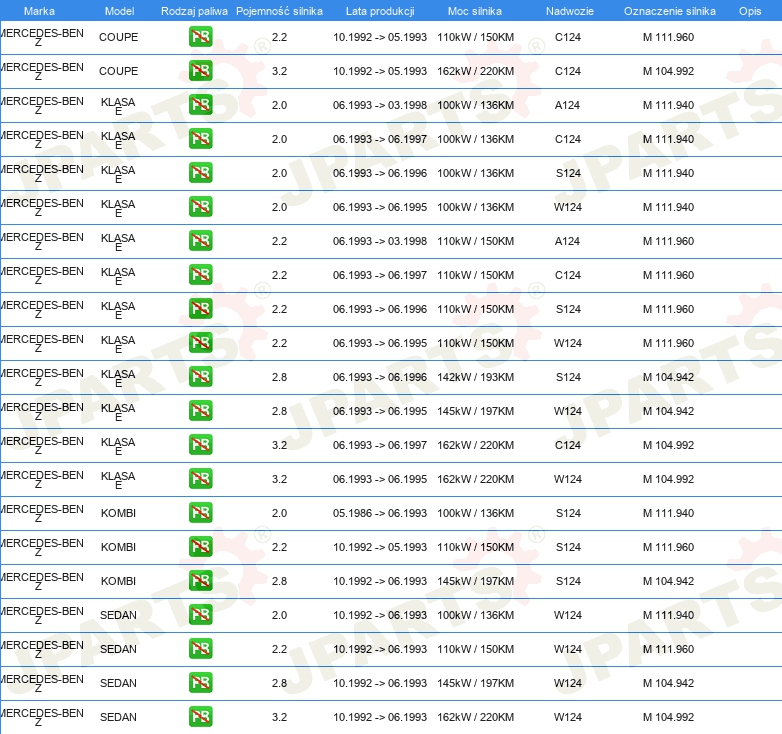
Task: Click the 05.1986 -> 06.1993 production years cell
Action: click(380, 513)
